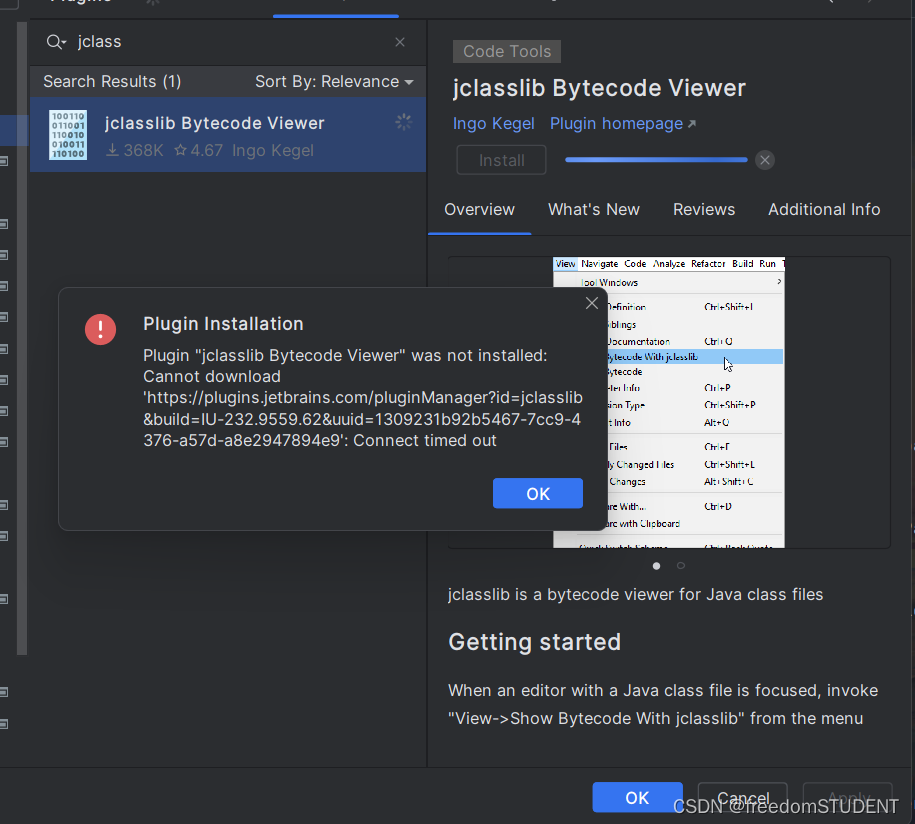Screen dimensions: 915x824
Task: Open the Sort By Relevance dropdown
Action: 335,81
